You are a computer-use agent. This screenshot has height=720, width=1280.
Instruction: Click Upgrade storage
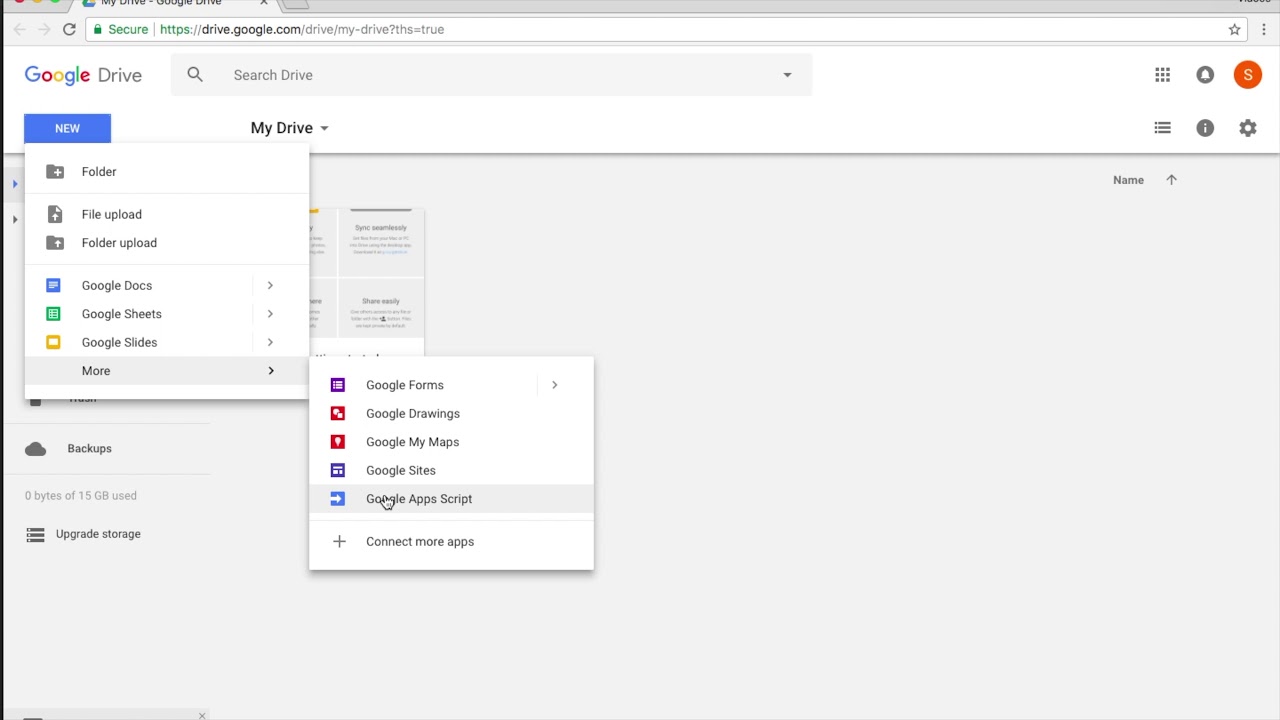tap(98, 534)
